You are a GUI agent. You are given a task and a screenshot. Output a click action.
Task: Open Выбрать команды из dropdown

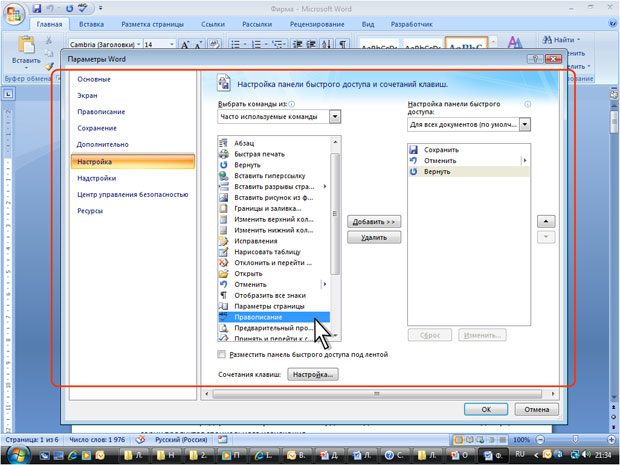point(335,117)
